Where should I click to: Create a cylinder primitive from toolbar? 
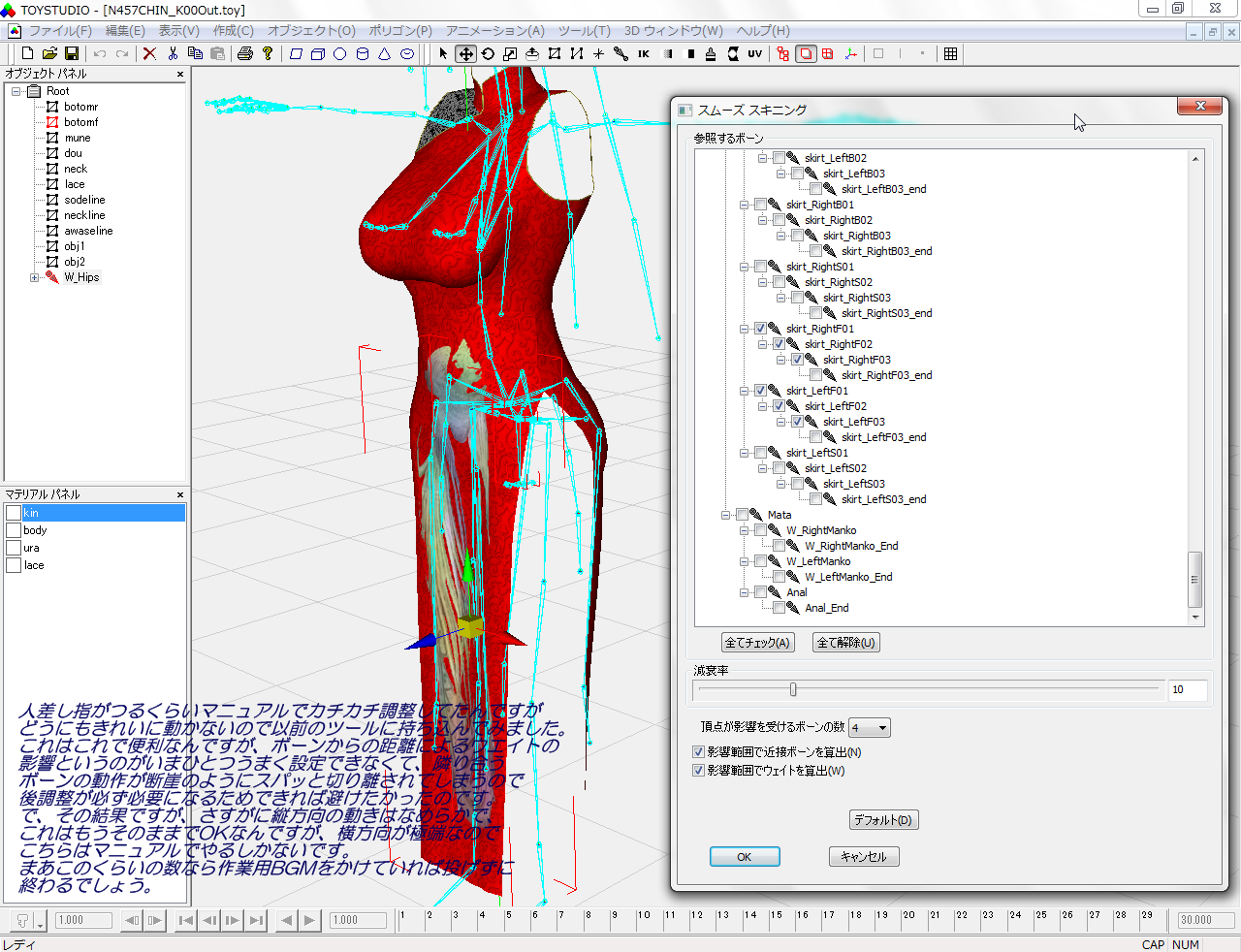[363, 54]
